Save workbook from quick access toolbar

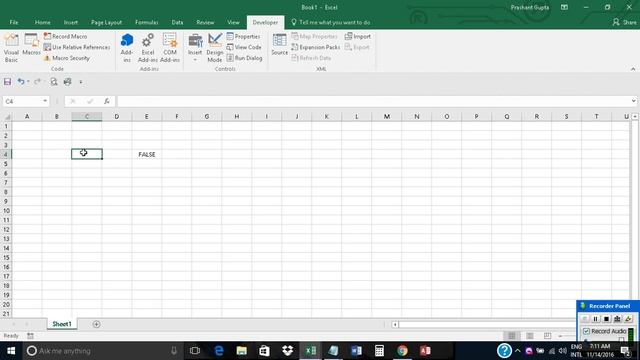point(7,82)
